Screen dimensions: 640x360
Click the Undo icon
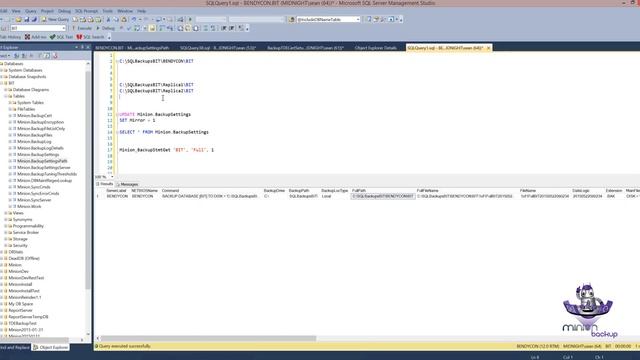[x=133, y=19]
